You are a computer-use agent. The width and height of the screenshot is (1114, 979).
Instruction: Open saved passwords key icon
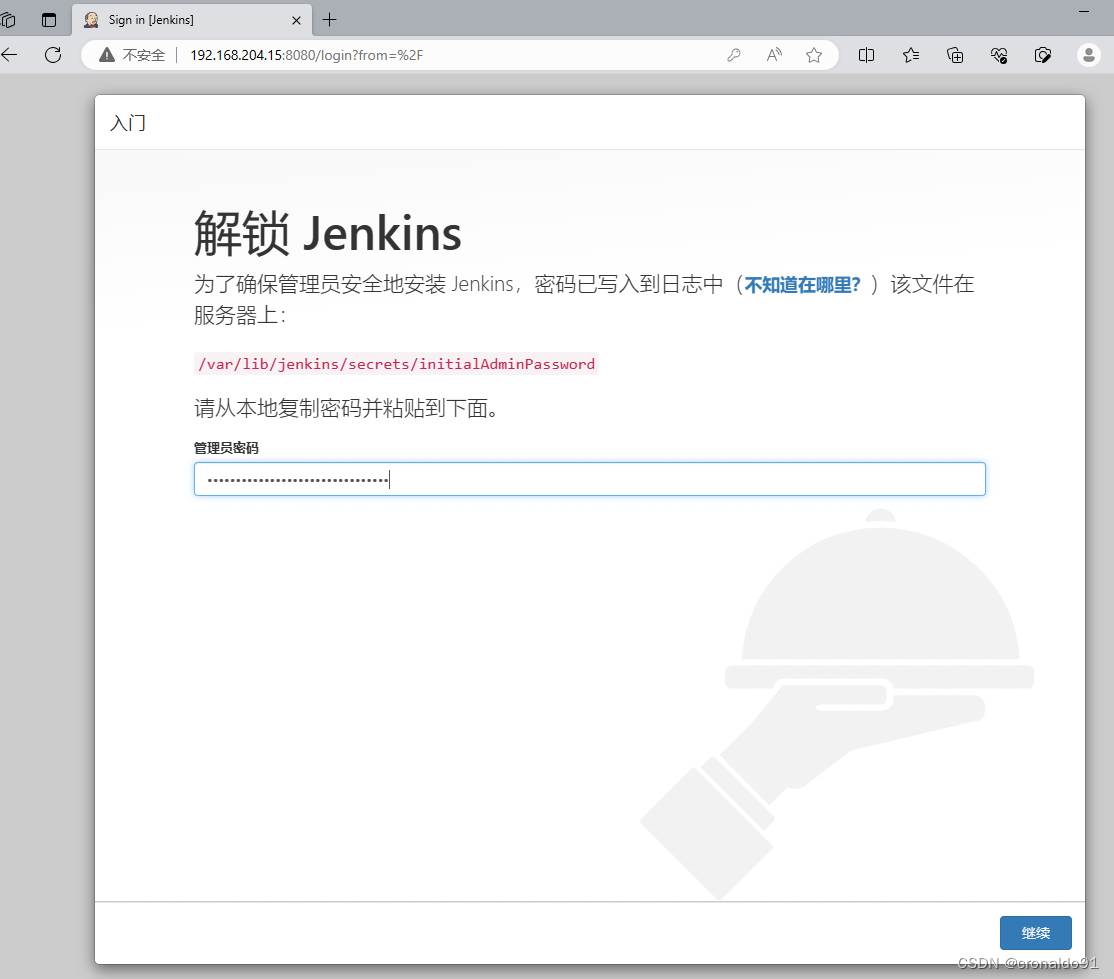point(734,55)
